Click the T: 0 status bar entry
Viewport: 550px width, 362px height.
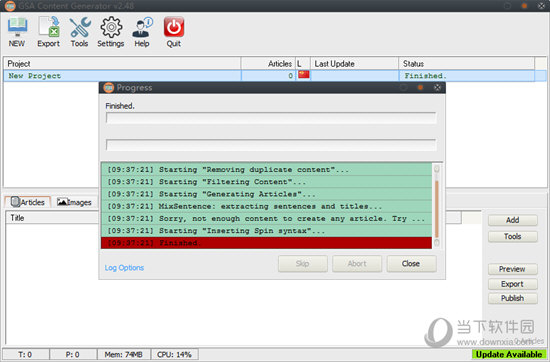25,355
